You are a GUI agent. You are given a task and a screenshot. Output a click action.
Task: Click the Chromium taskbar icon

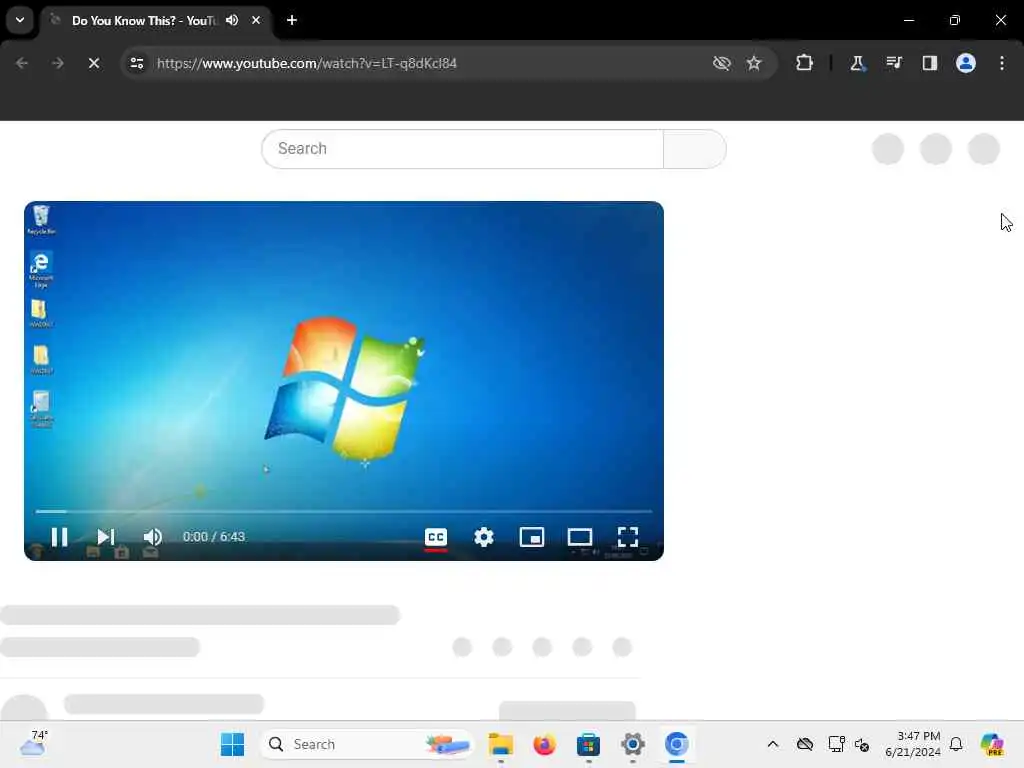click(x=677, y=744)
